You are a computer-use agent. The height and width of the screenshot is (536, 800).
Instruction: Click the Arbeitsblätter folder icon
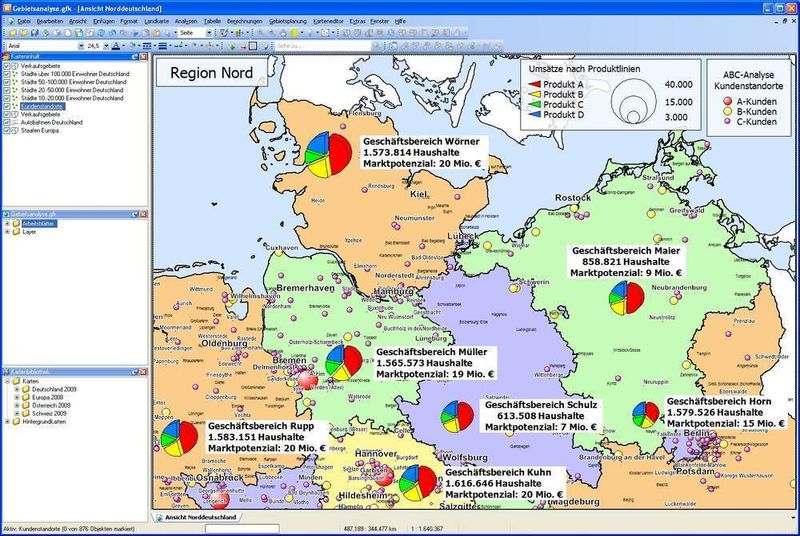[x=16, y=223]
